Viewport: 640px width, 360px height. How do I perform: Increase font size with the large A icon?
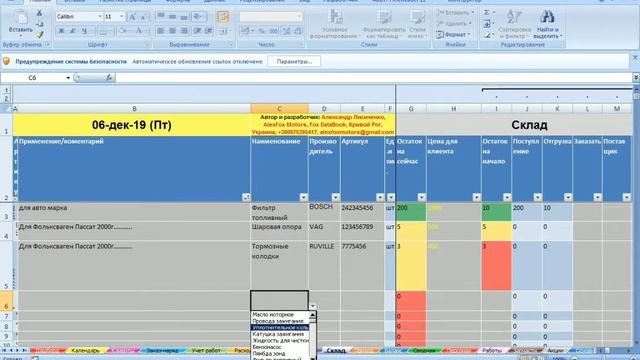click(x=132, y=17)
